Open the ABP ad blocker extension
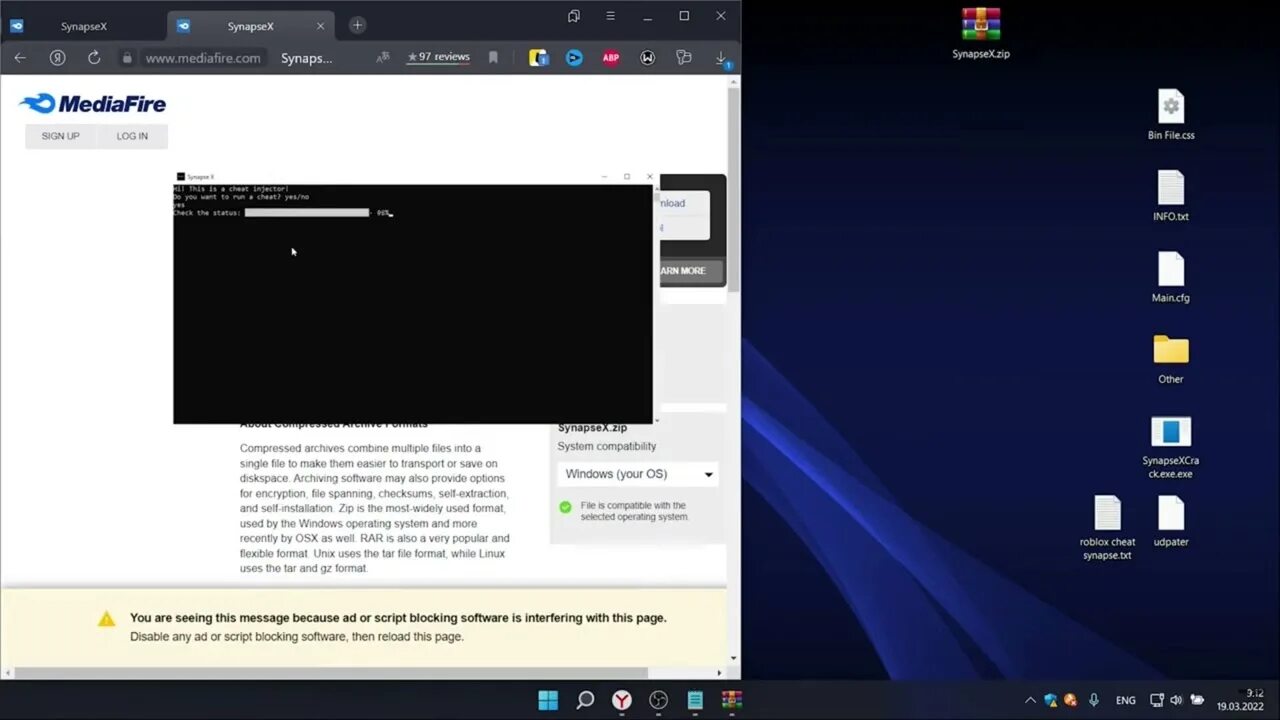This screenshot has width=1280, height=720. coord(611,58)
